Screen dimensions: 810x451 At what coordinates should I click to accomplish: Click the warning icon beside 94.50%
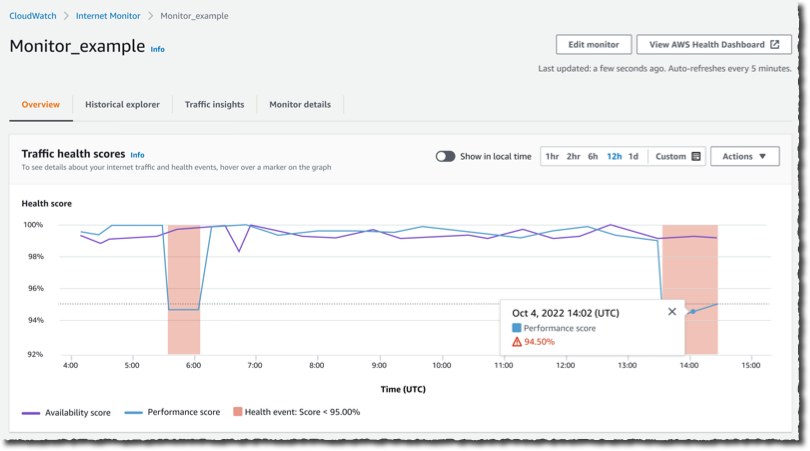(x=517, y=341)
